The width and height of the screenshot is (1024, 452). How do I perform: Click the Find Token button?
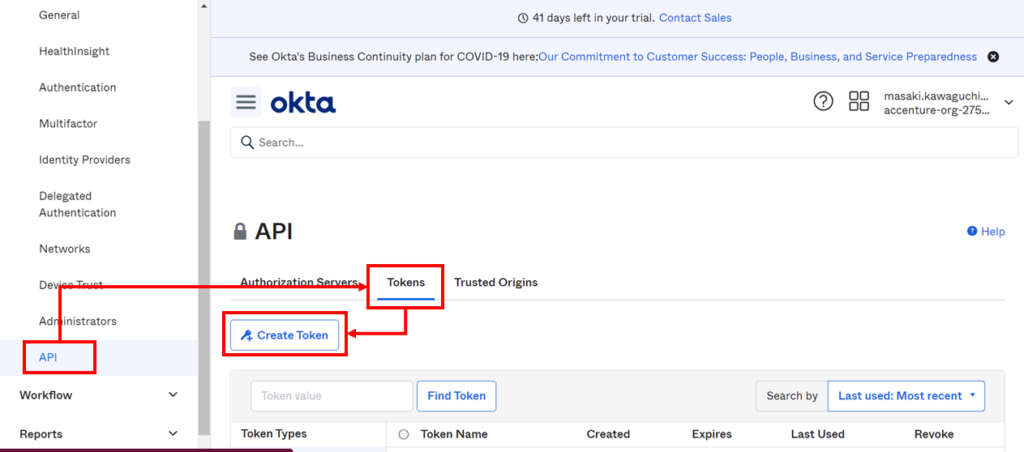coord(456,396)
